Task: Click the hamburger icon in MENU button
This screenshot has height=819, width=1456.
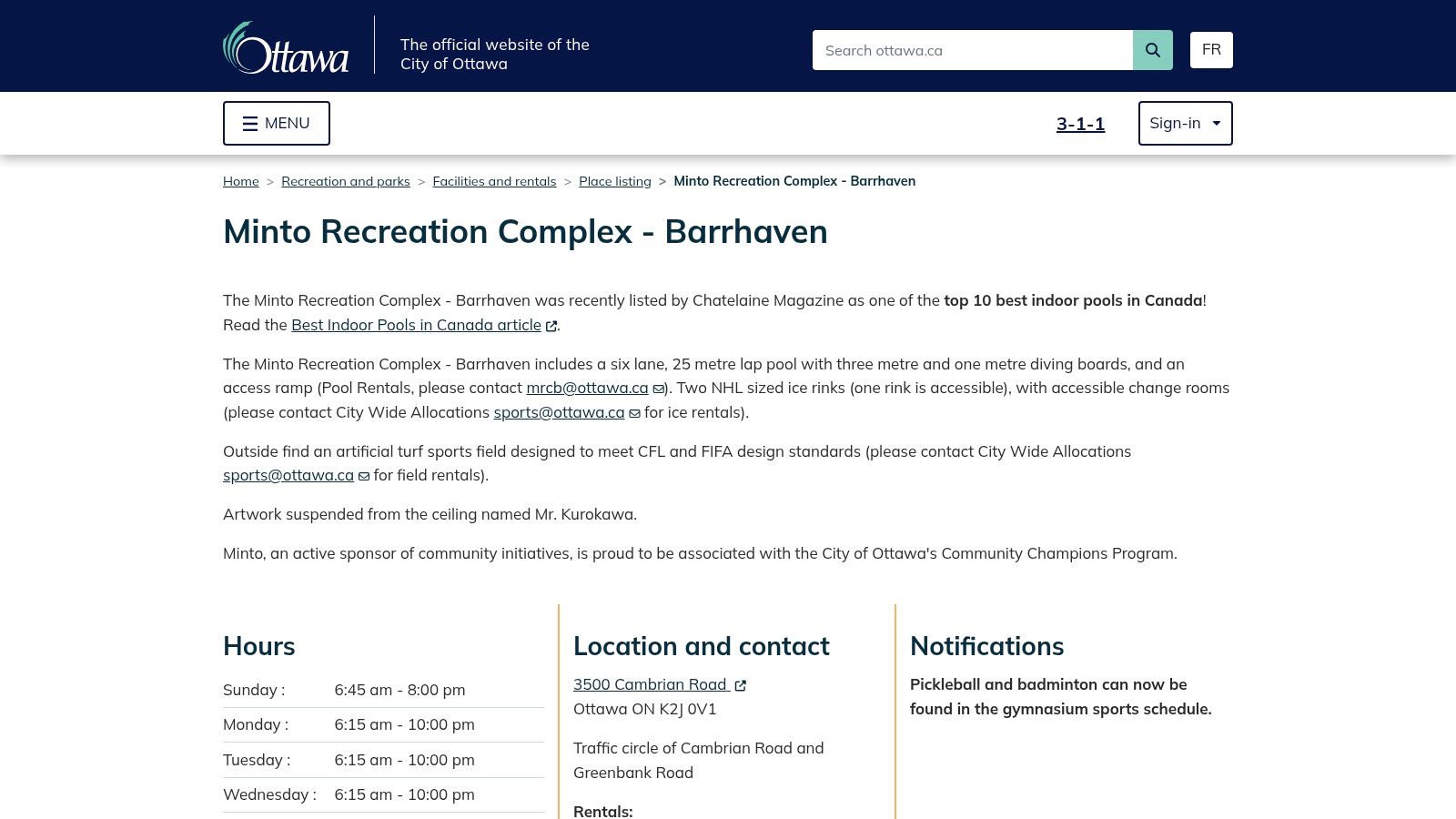Action: pyautogui.click(x=250, y=123)
